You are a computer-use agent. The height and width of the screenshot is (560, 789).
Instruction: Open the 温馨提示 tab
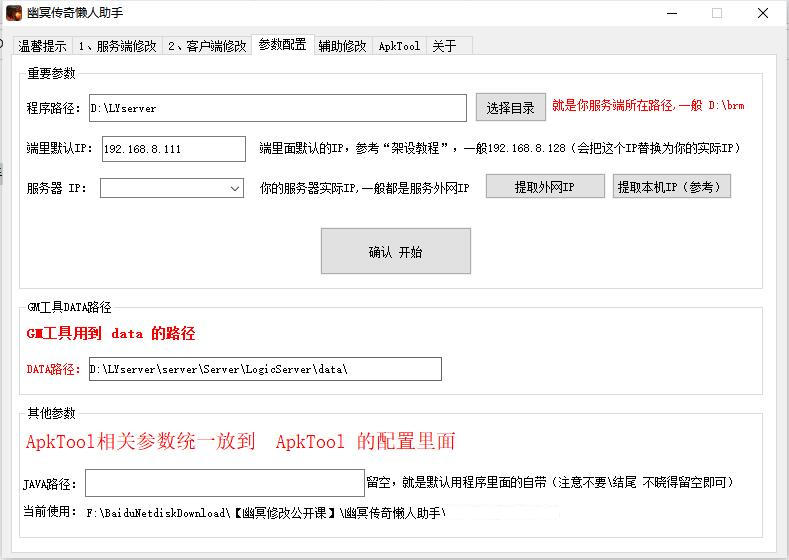pos(42,46)
